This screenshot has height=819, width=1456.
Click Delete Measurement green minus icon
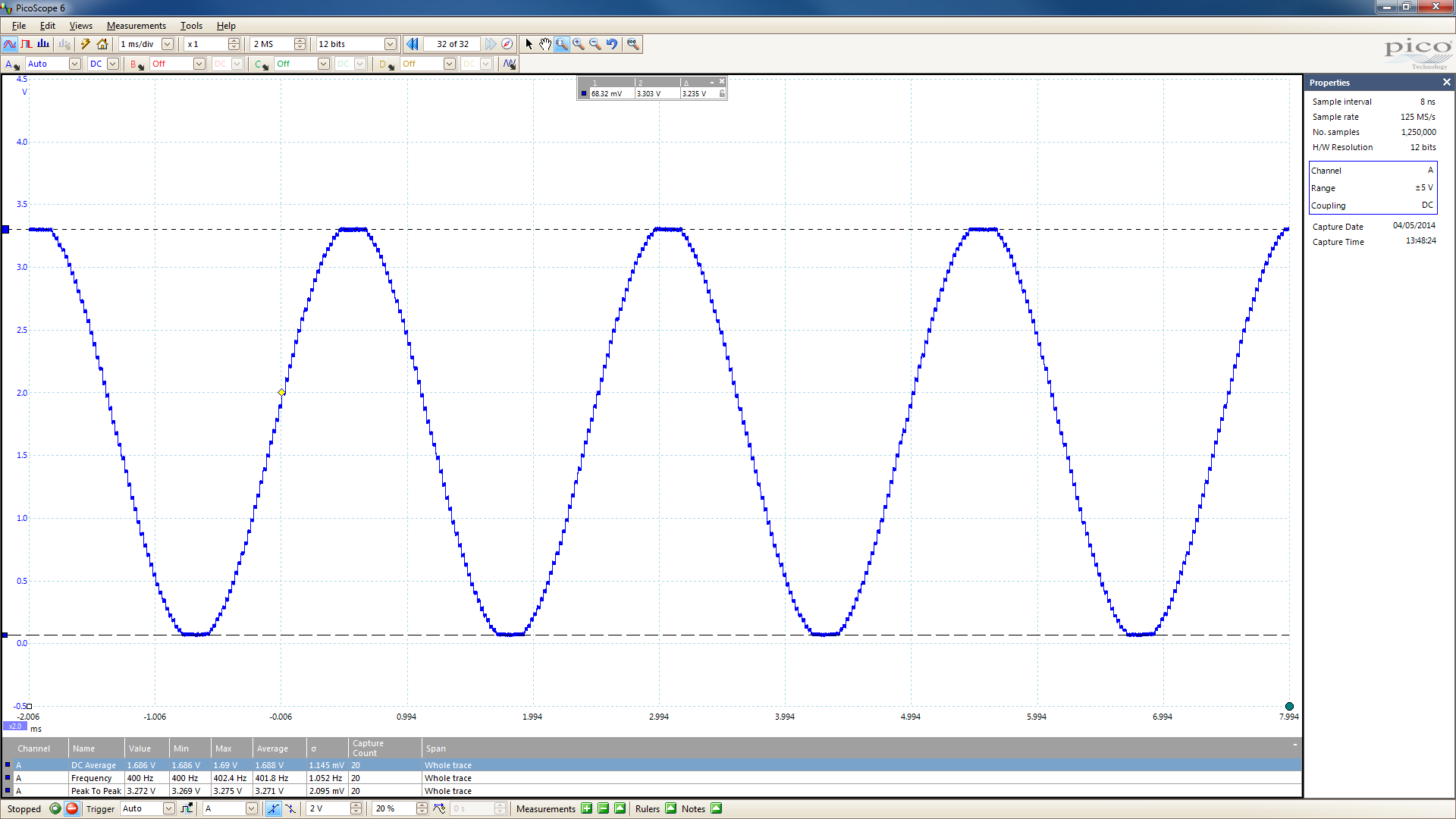click(x=603, y=808)
